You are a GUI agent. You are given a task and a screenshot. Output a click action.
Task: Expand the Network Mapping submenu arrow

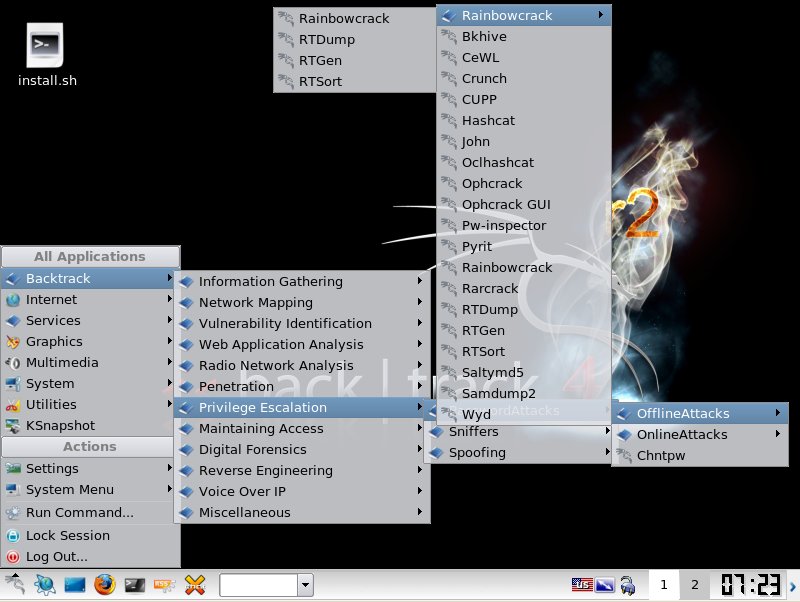tap(419, 302)
